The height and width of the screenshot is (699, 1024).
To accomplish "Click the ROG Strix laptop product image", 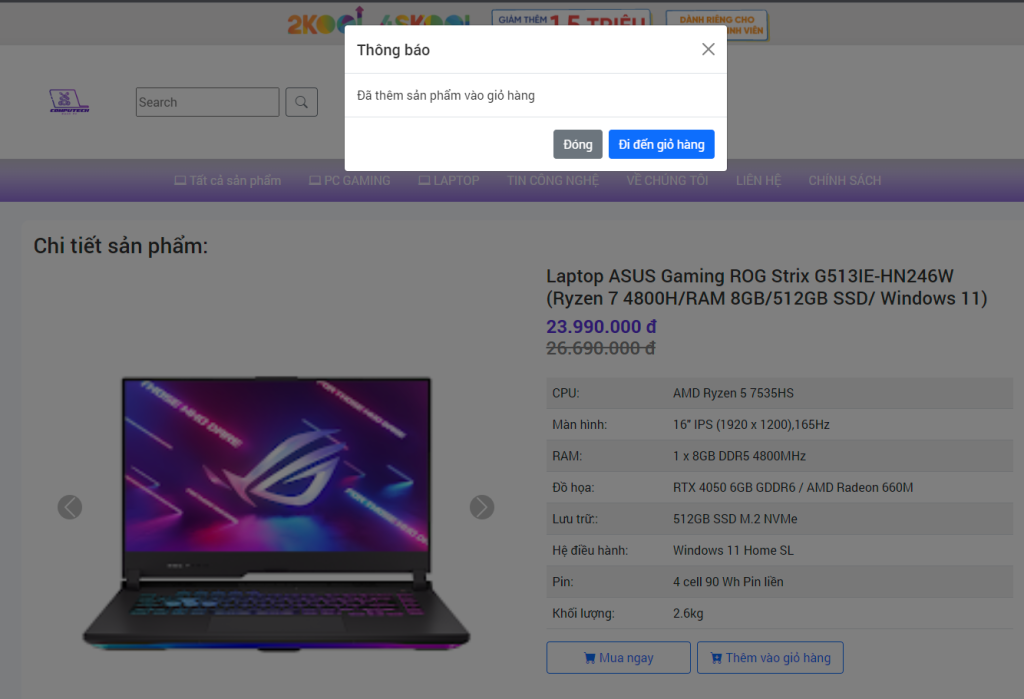I will point(276,513).
